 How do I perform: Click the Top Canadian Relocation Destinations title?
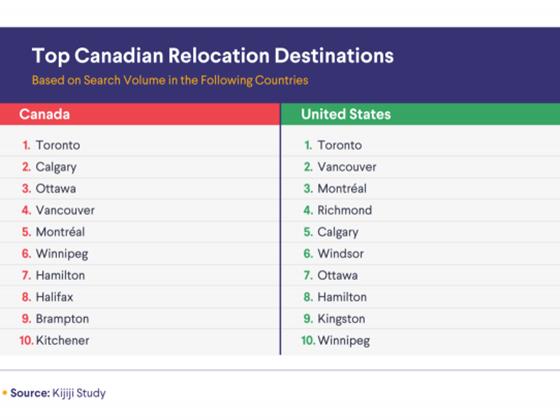[x=213, y=56]
